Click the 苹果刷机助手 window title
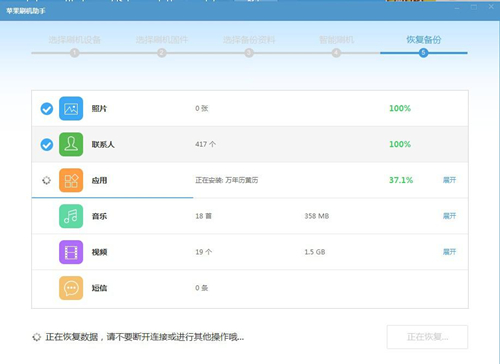Viewport: 500px width, 364px height. click(26, 11)
